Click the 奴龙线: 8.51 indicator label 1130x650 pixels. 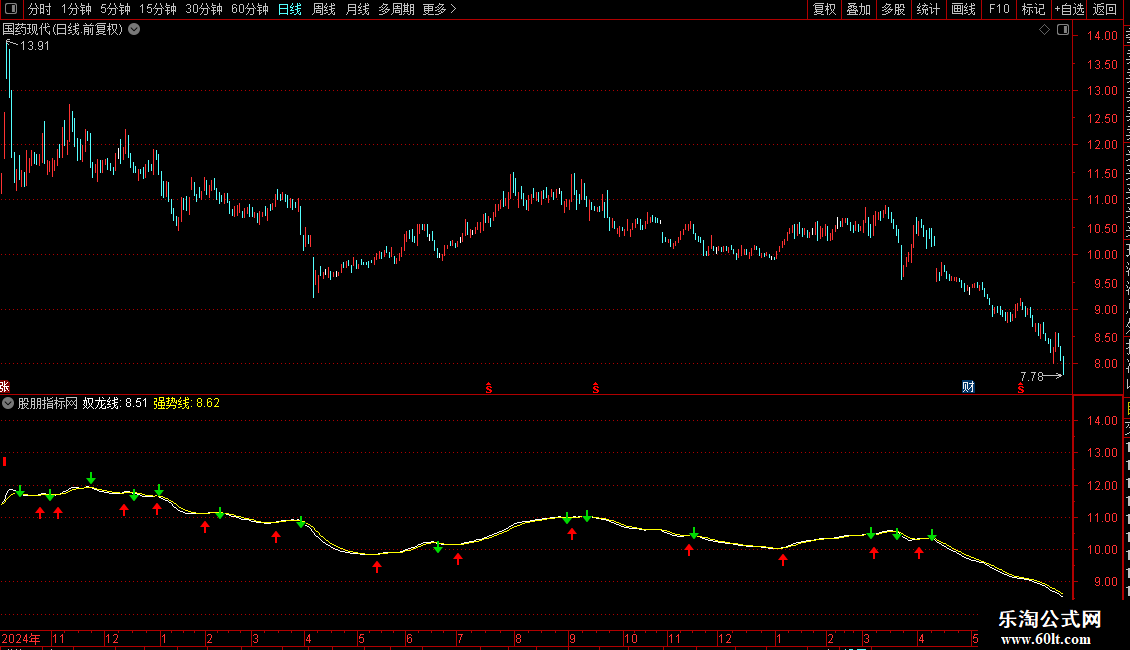tap(115, 404)
